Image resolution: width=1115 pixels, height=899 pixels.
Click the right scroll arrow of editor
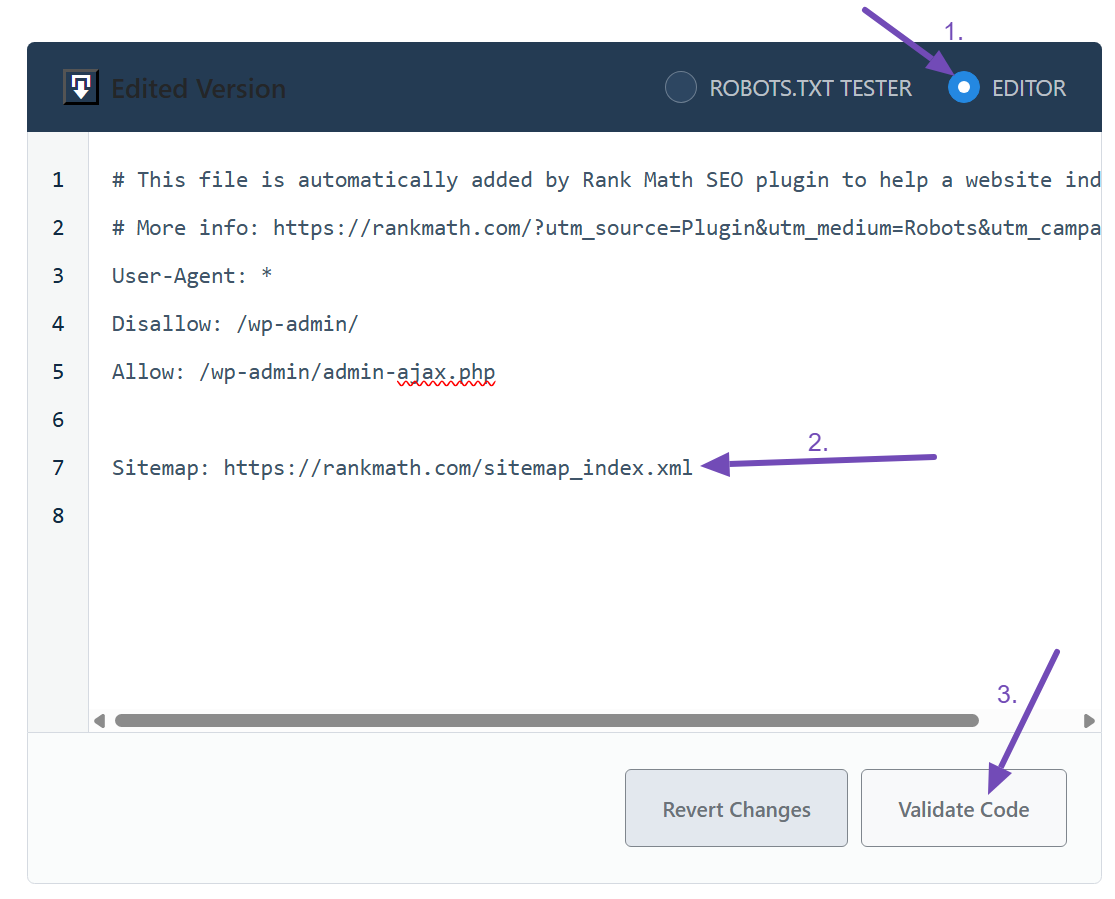click(1090, 721)
